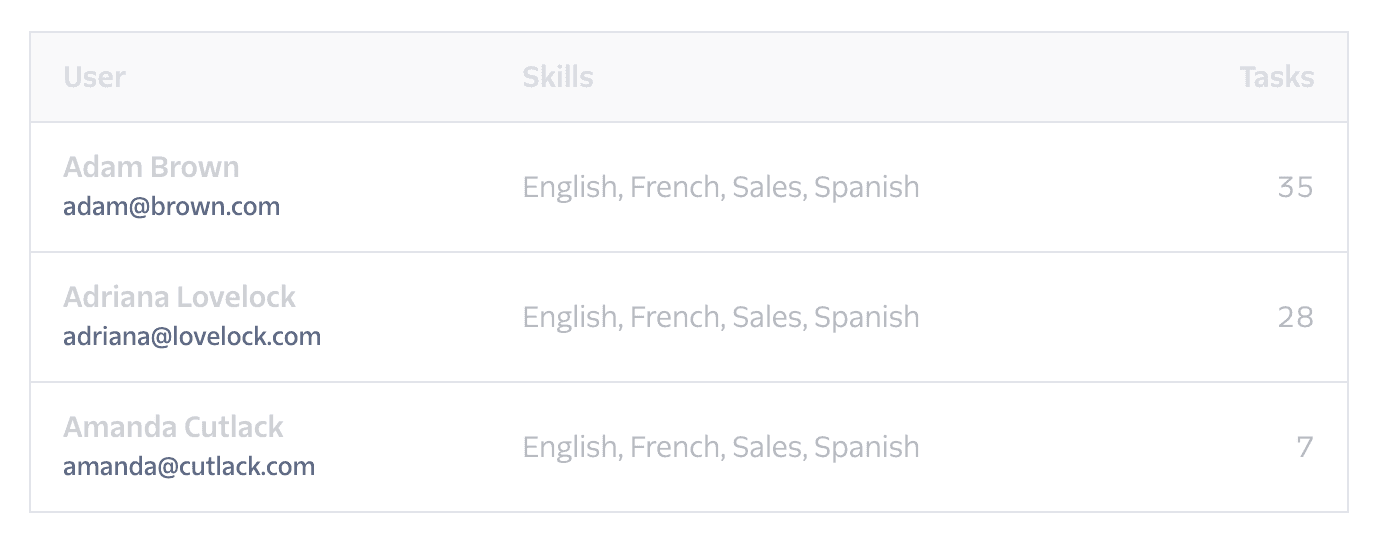The image size is (1380, 554).
Task: Click Spanish in Adriana Lovelock's skills
Action: click(866, 317)
